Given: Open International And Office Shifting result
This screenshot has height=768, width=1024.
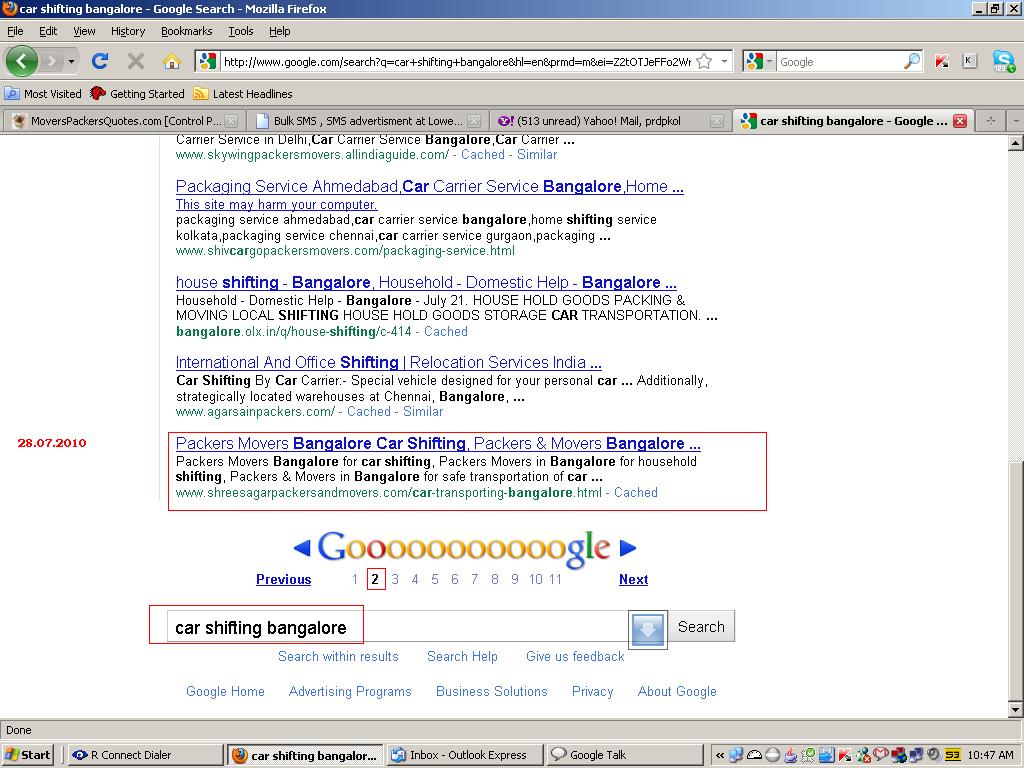Looking at the screenshot, I should pyautogui.click(x=389, y=362).
